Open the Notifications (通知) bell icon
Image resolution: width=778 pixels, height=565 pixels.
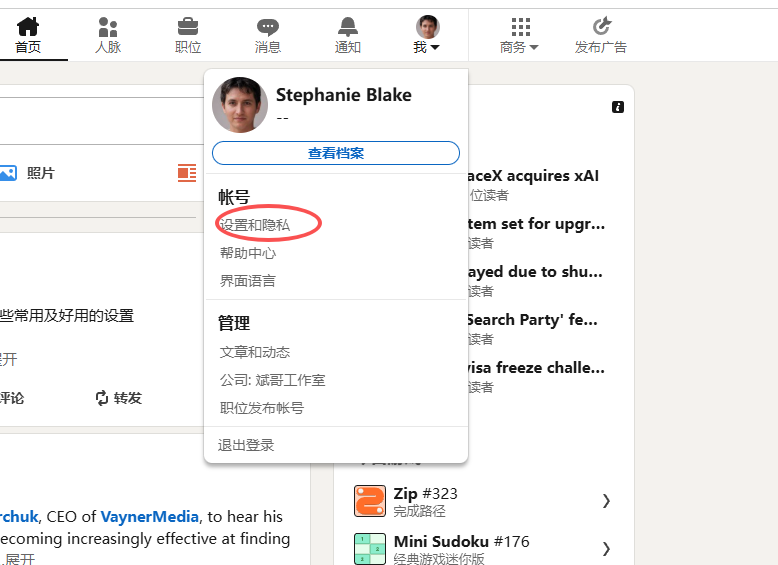point(347,27)
